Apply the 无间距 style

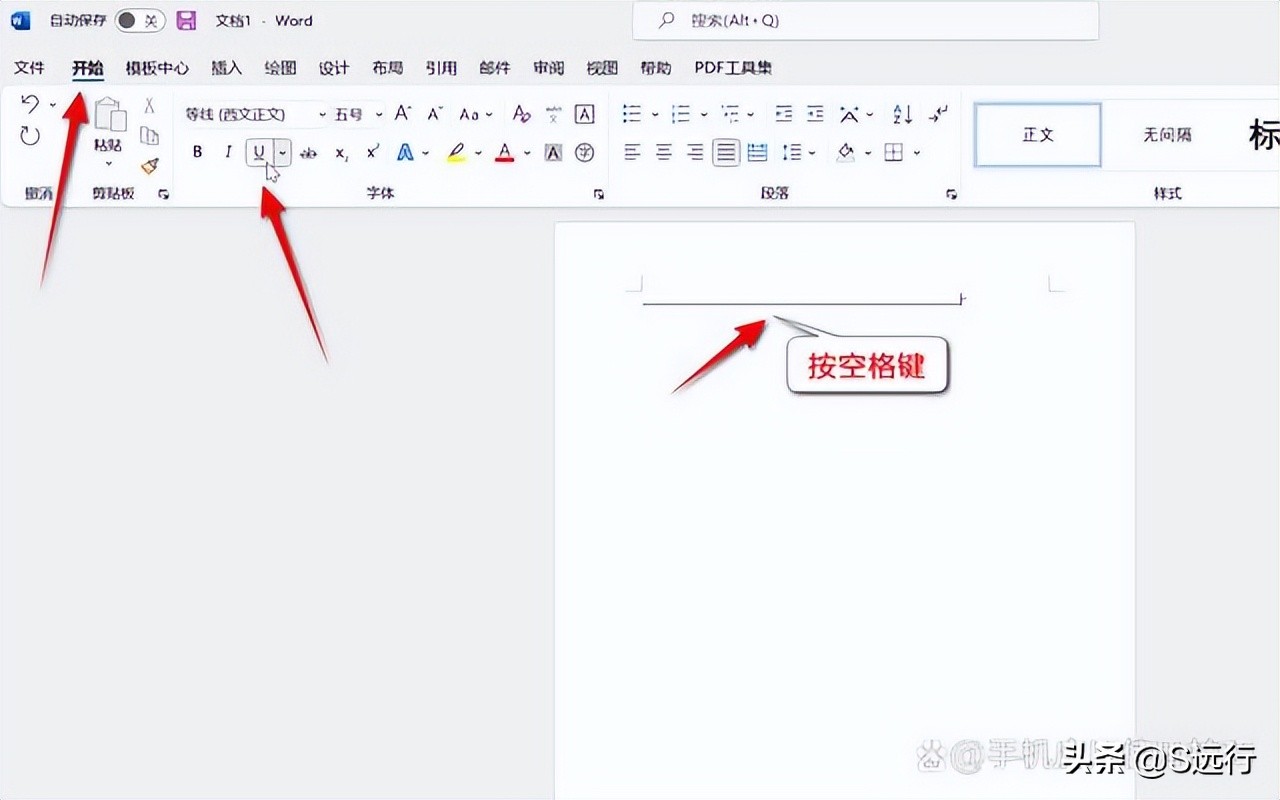coord(1167,135)
